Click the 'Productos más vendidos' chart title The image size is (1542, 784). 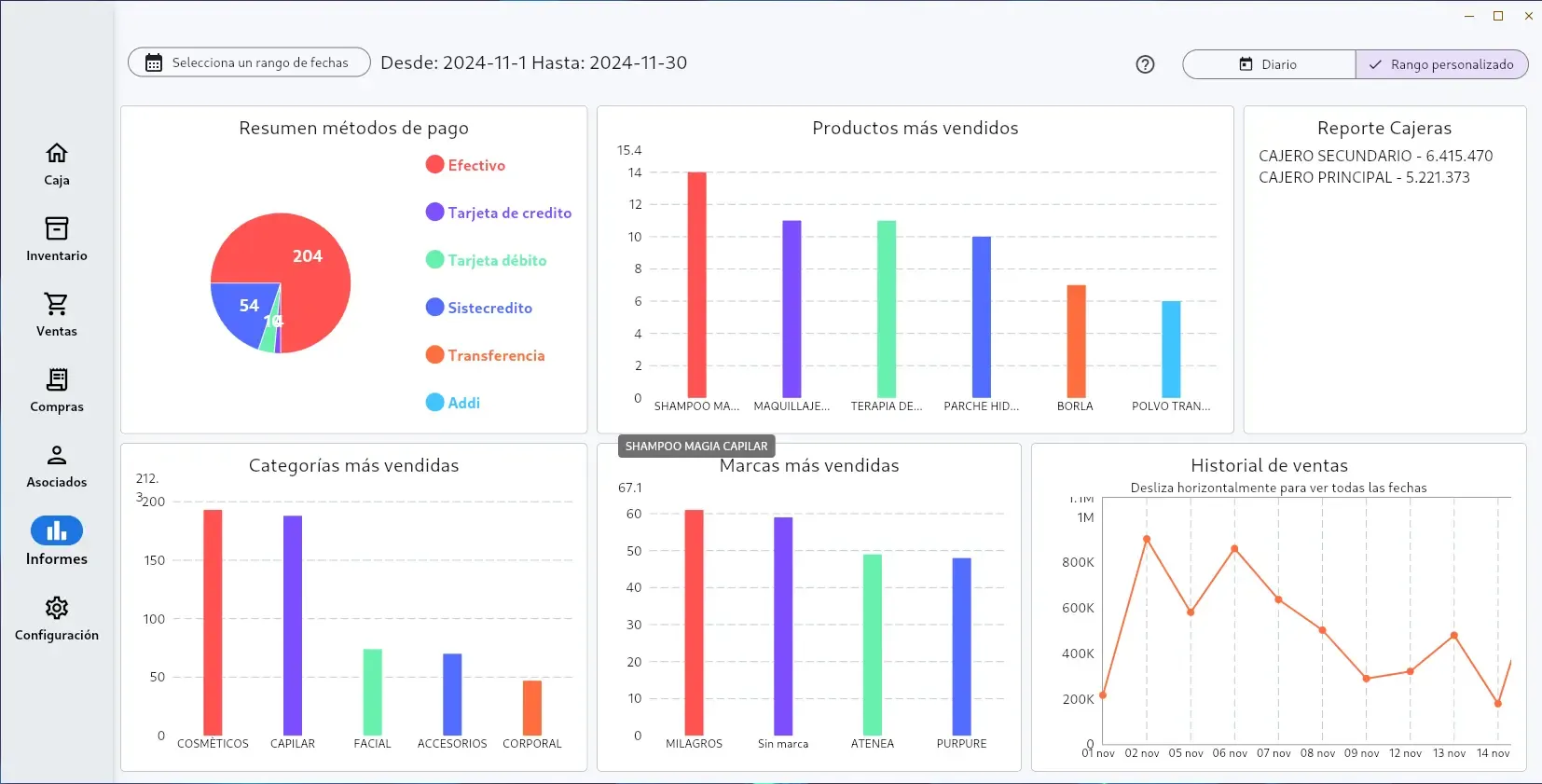(916, 128)
